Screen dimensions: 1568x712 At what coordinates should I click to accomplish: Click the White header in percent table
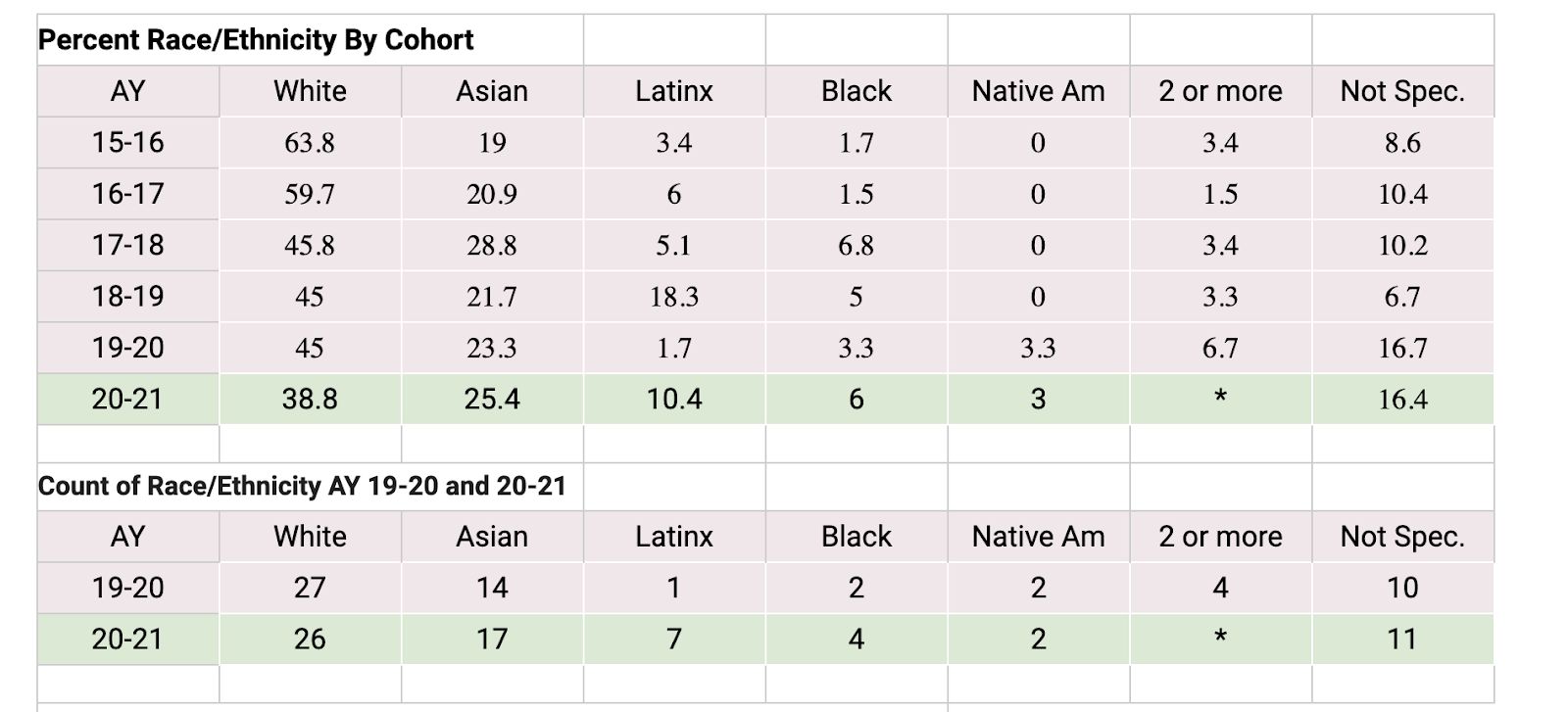coord(310,91)
